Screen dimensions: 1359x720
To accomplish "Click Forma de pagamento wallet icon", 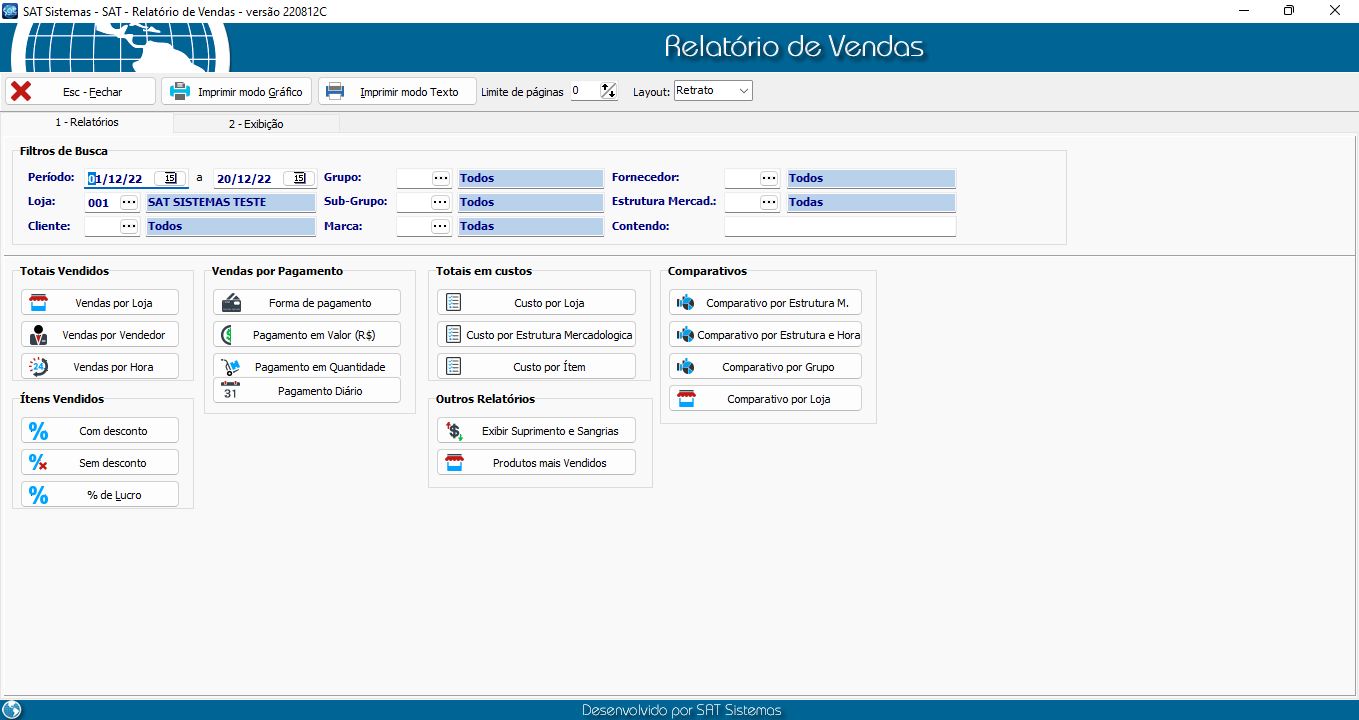I will coord(231,303).
